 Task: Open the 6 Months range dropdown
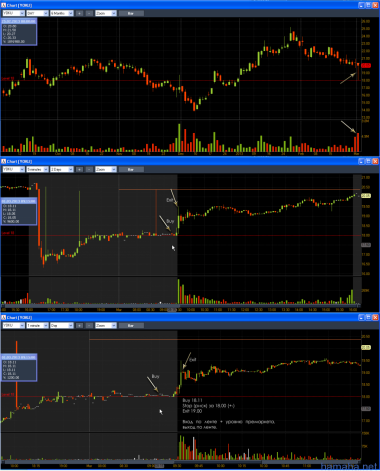62,13
